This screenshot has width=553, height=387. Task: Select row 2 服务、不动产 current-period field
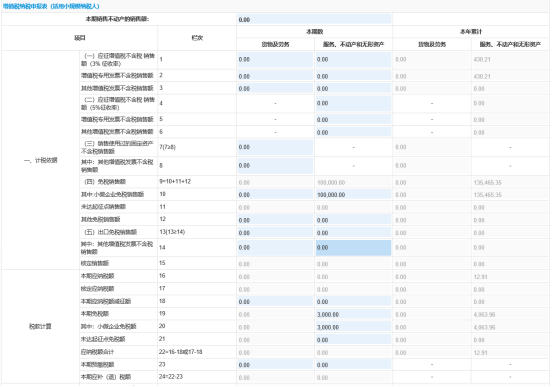tap(353, 76)
